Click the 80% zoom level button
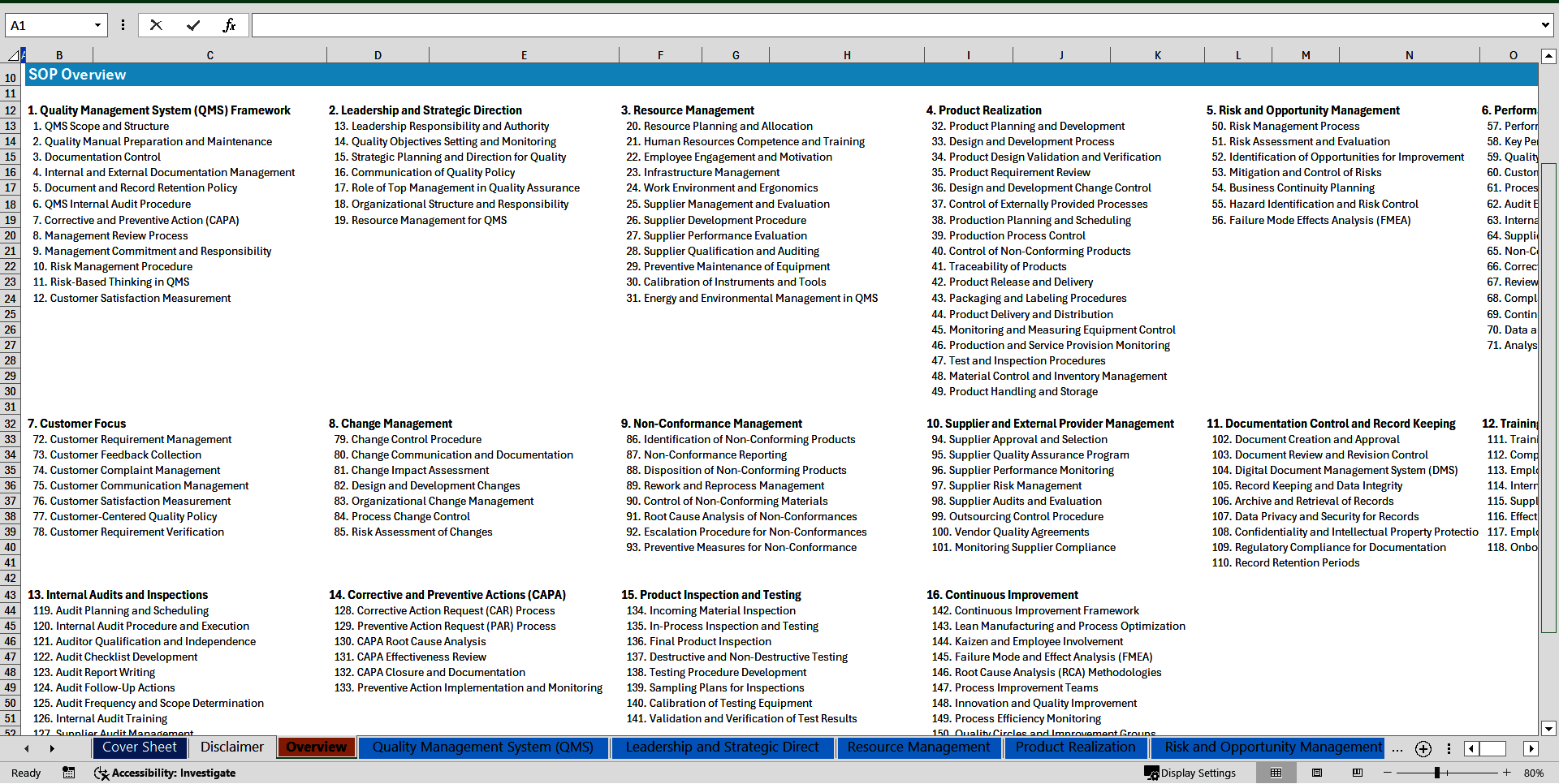 [x=1533, y=773]
